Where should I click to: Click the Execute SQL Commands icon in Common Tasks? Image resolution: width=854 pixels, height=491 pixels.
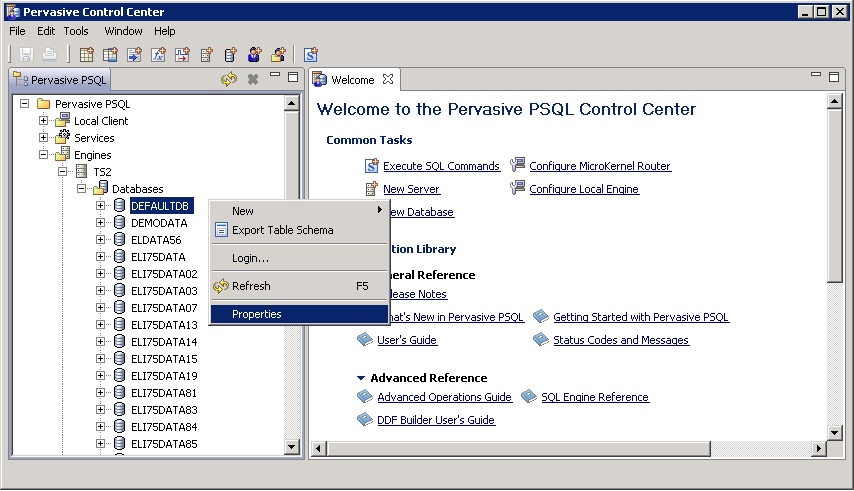point(371,165)
